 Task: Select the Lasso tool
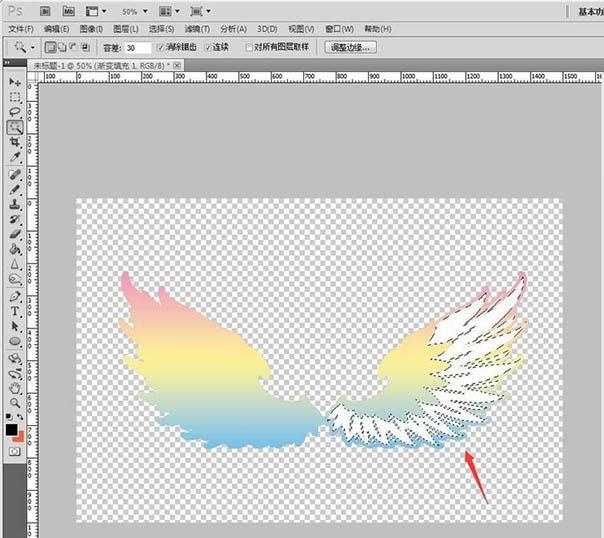click(15, 112)
